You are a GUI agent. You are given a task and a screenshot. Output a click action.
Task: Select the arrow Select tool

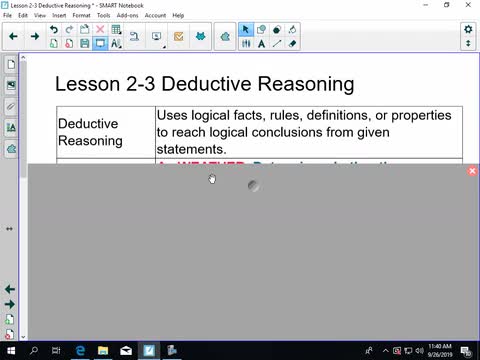245,30
